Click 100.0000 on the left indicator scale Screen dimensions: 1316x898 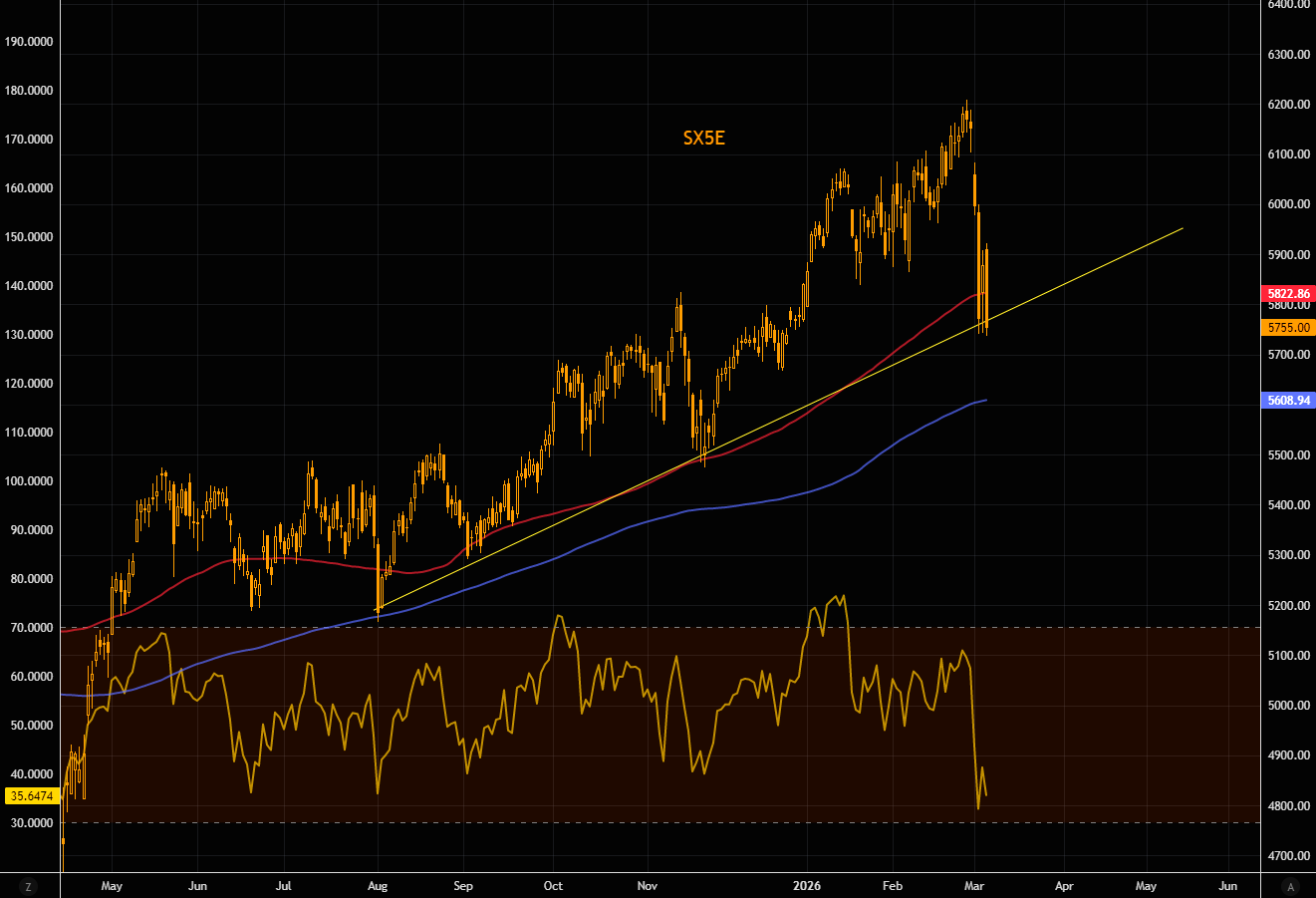29,481
